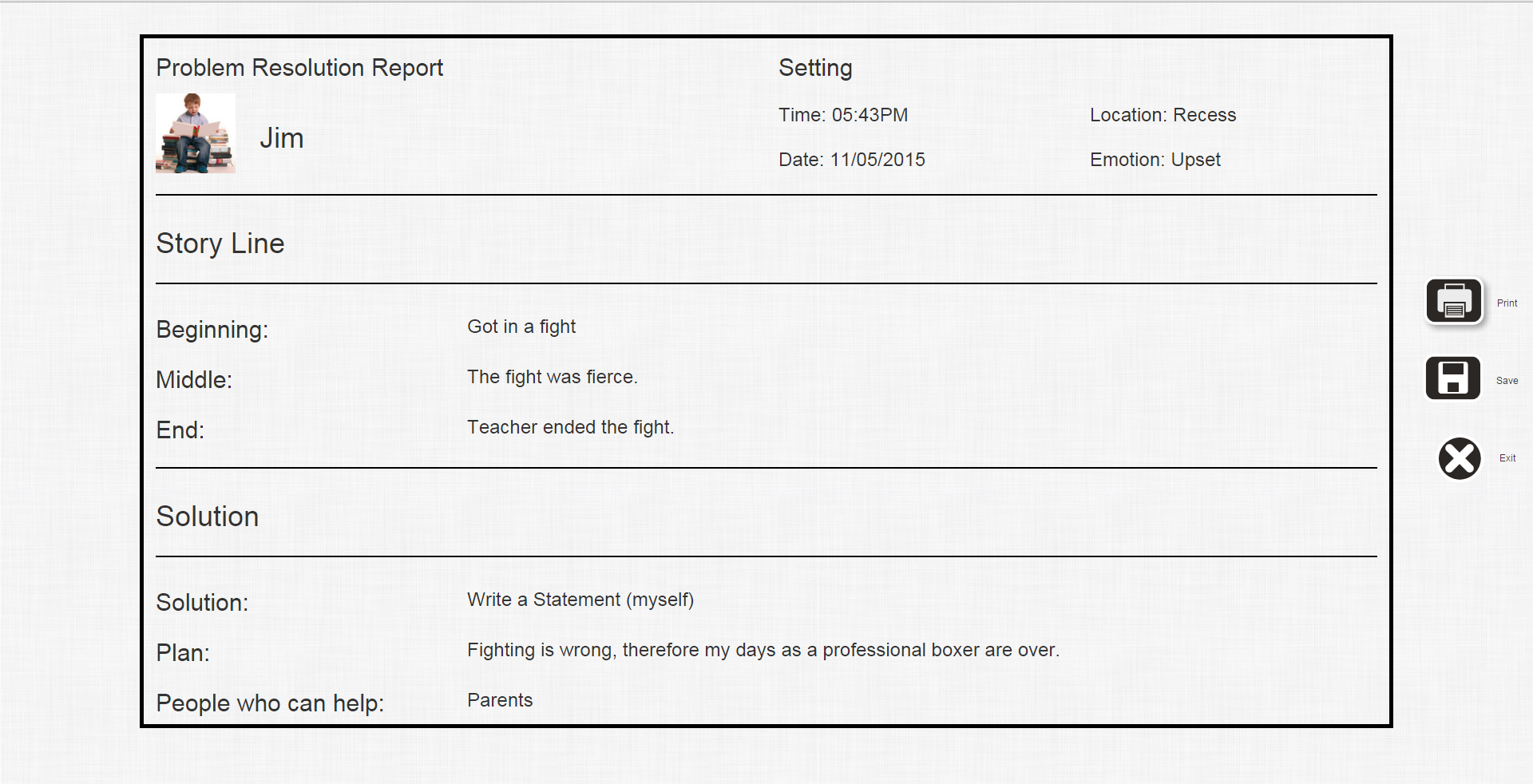Click the Problem Resolution Report title

(x=299, y=68)
